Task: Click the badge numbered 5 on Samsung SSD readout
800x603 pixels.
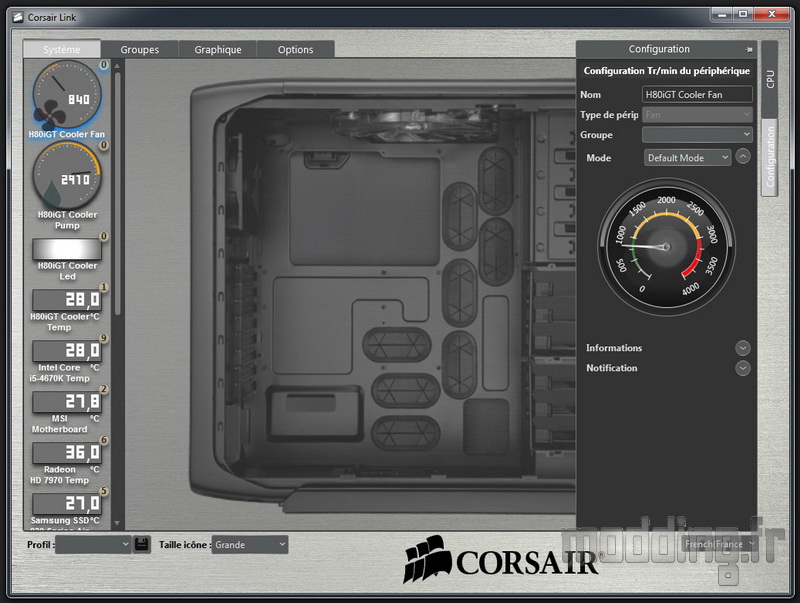Action: (x=104, y=491)
